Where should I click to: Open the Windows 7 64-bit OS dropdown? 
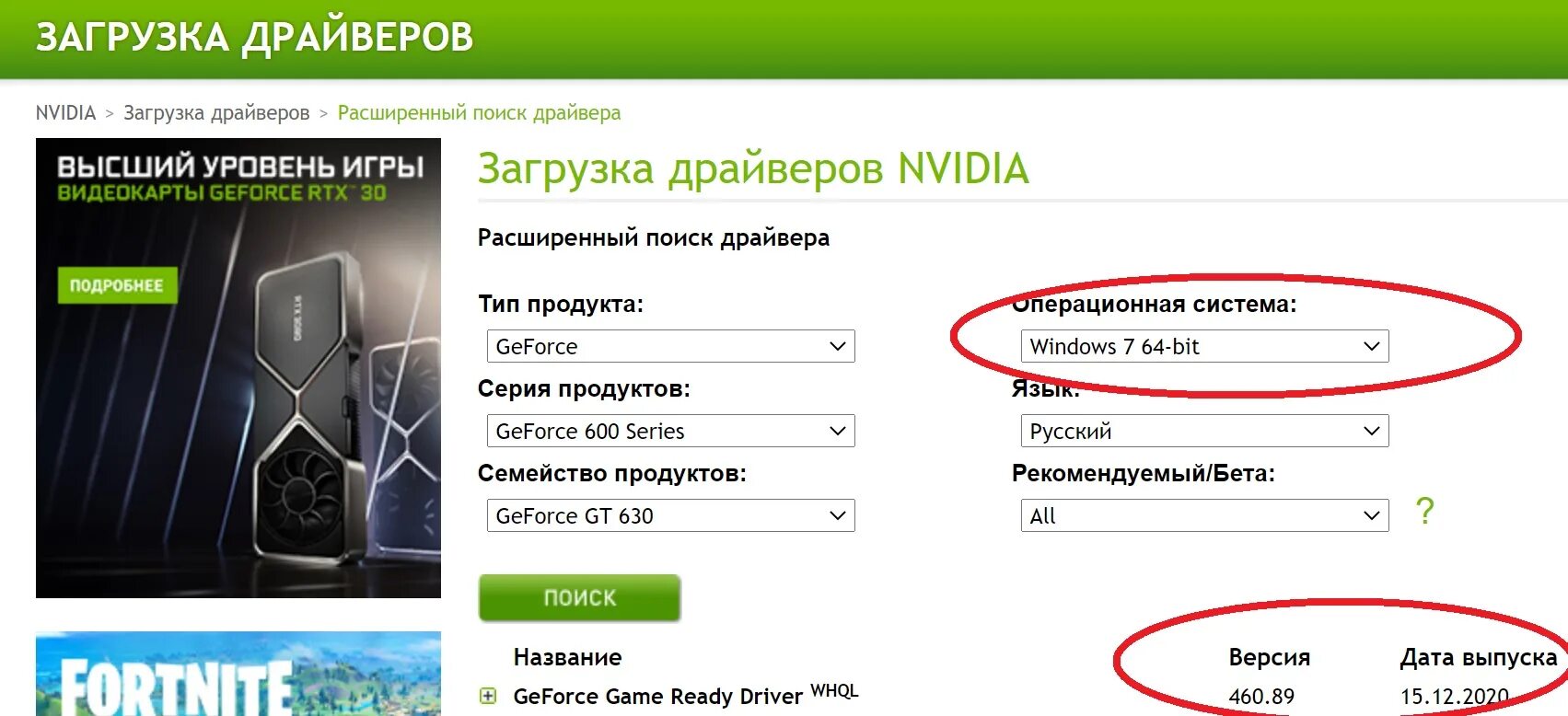[x=1204, y=346]
